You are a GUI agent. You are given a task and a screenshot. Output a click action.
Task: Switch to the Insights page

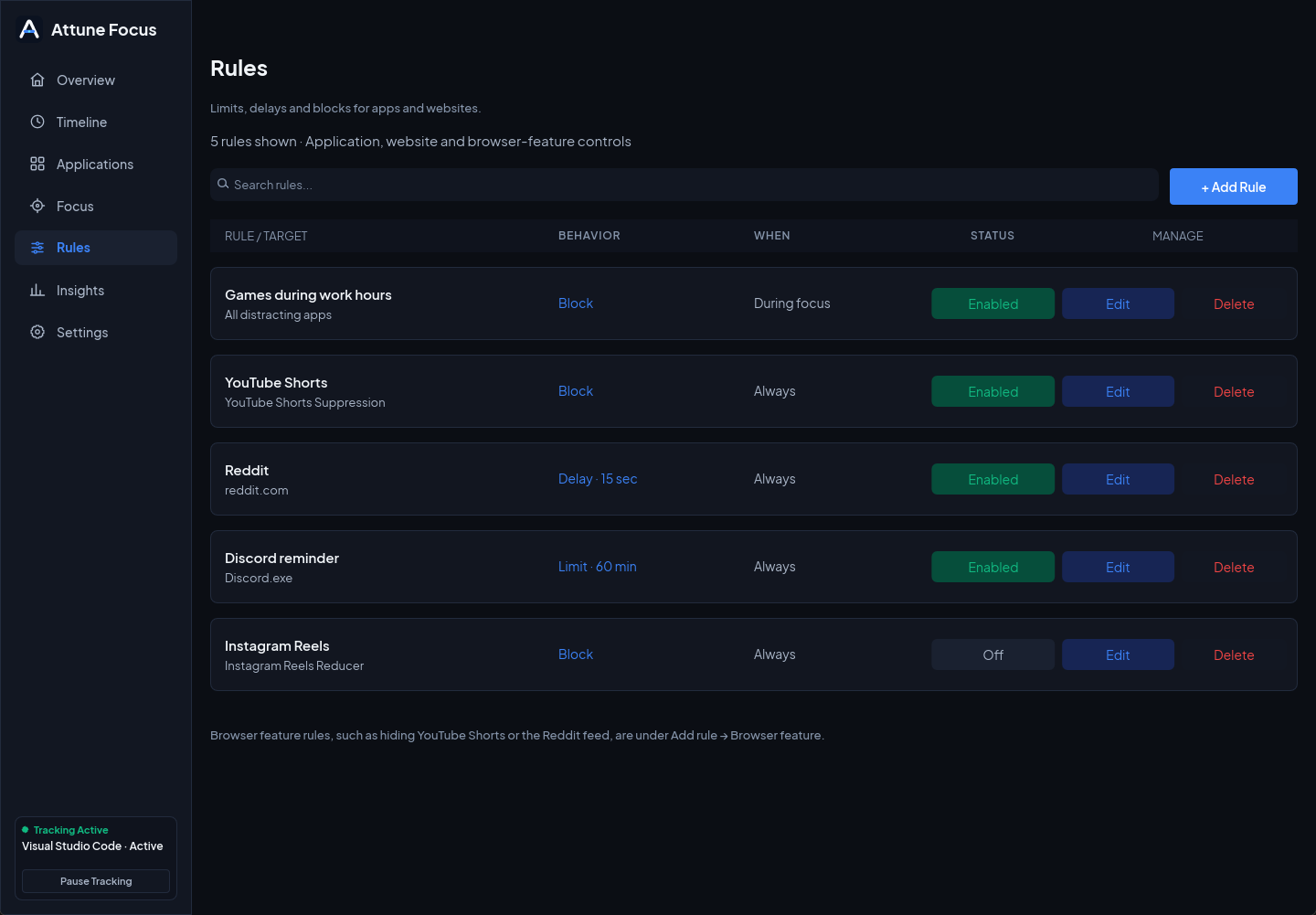[x=96, y=290]
